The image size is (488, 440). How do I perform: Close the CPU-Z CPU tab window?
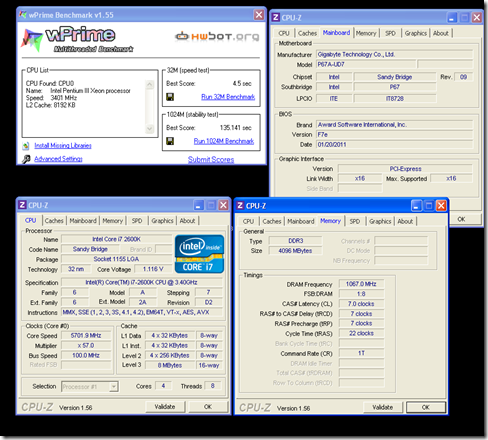223,205
